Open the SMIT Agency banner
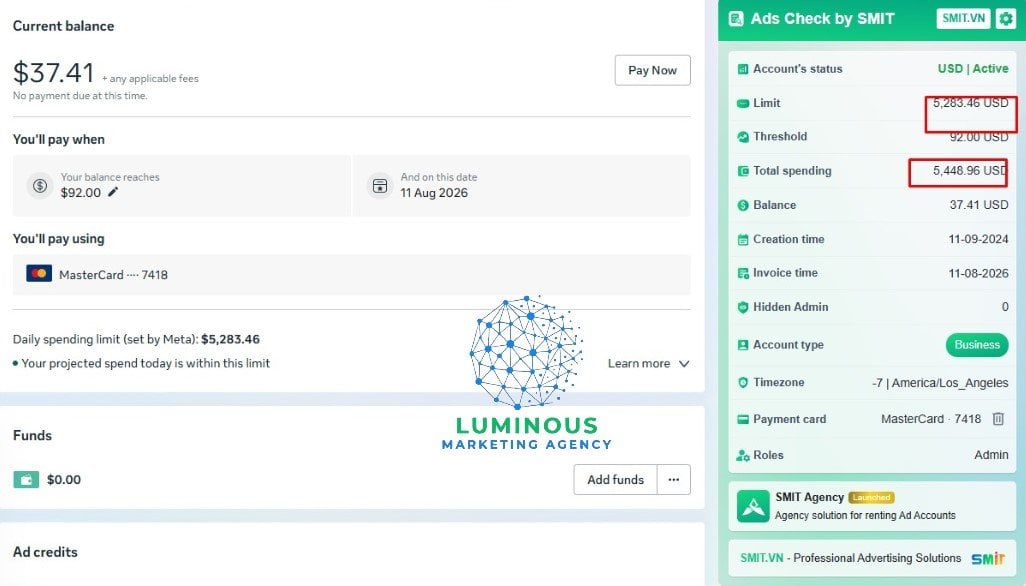 click(x=872, y=506)
